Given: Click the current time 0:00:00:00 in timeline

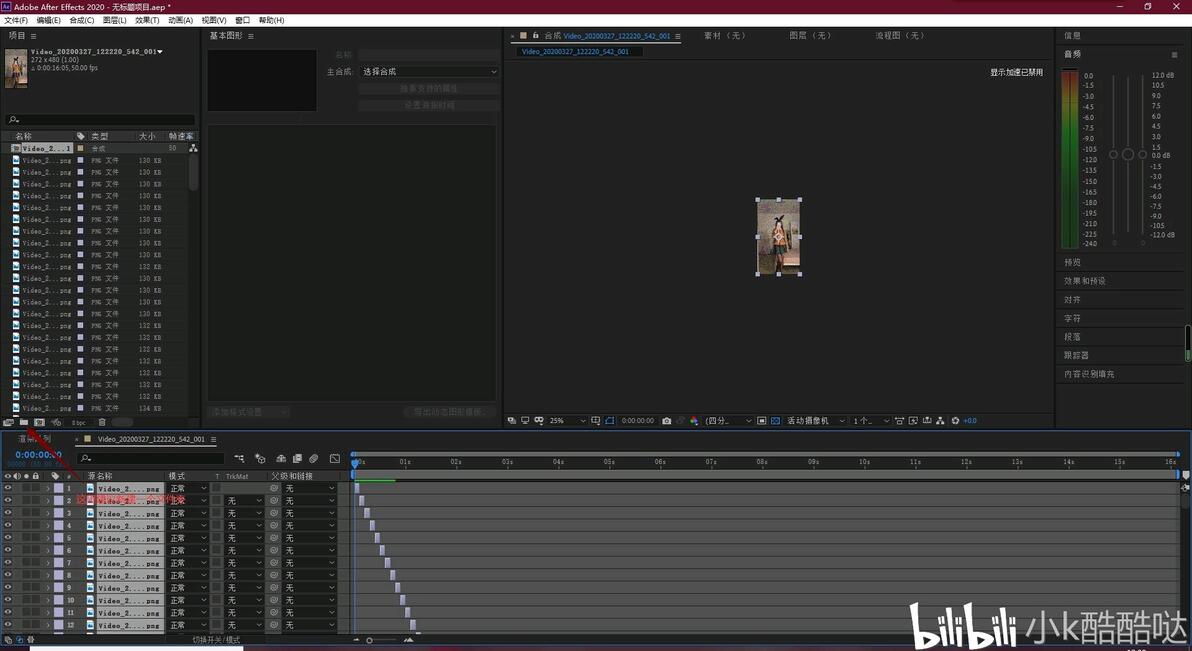Looking at the screenshot, I should tap(39, 455).
